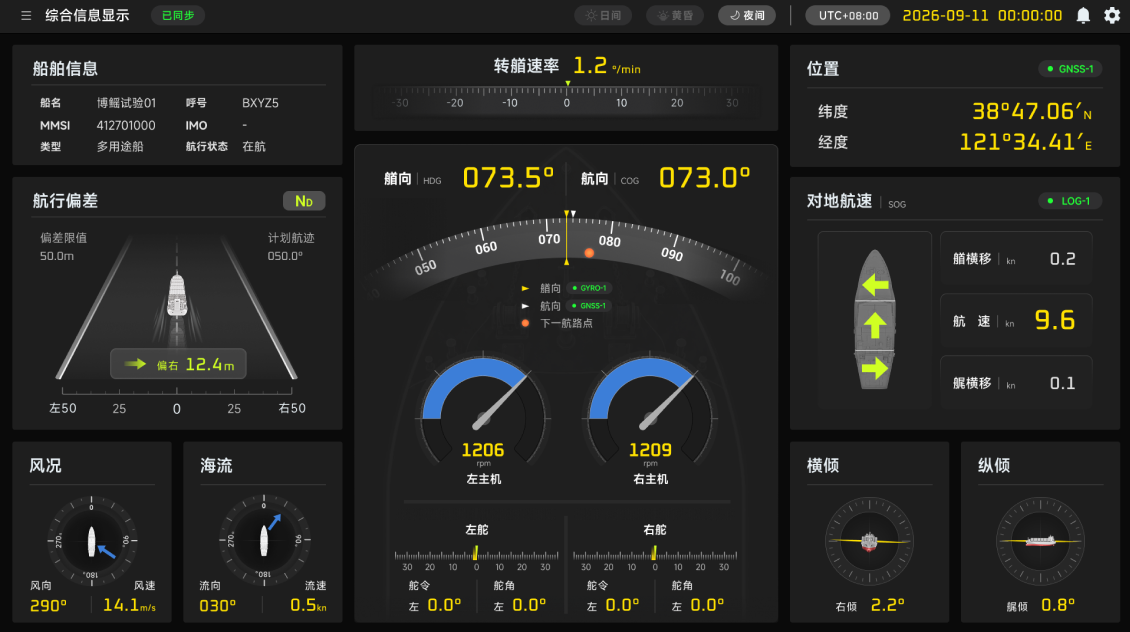Open the UTC+08:00 time zone selector
Viewport: 1130px width, 632px height.
click(x=848, y=15)
